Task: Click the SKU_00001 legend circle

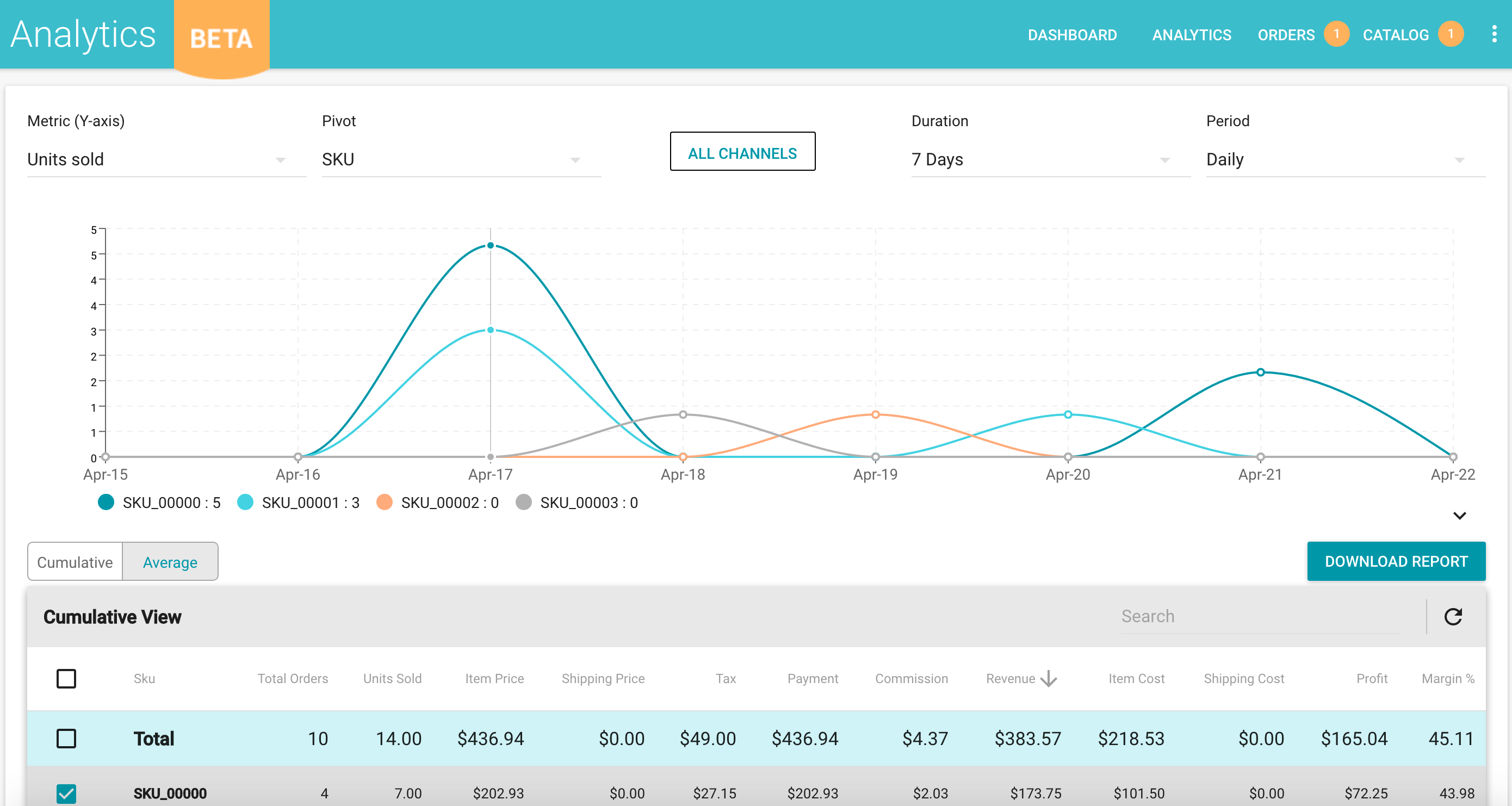Action: [x=245, y=503]
